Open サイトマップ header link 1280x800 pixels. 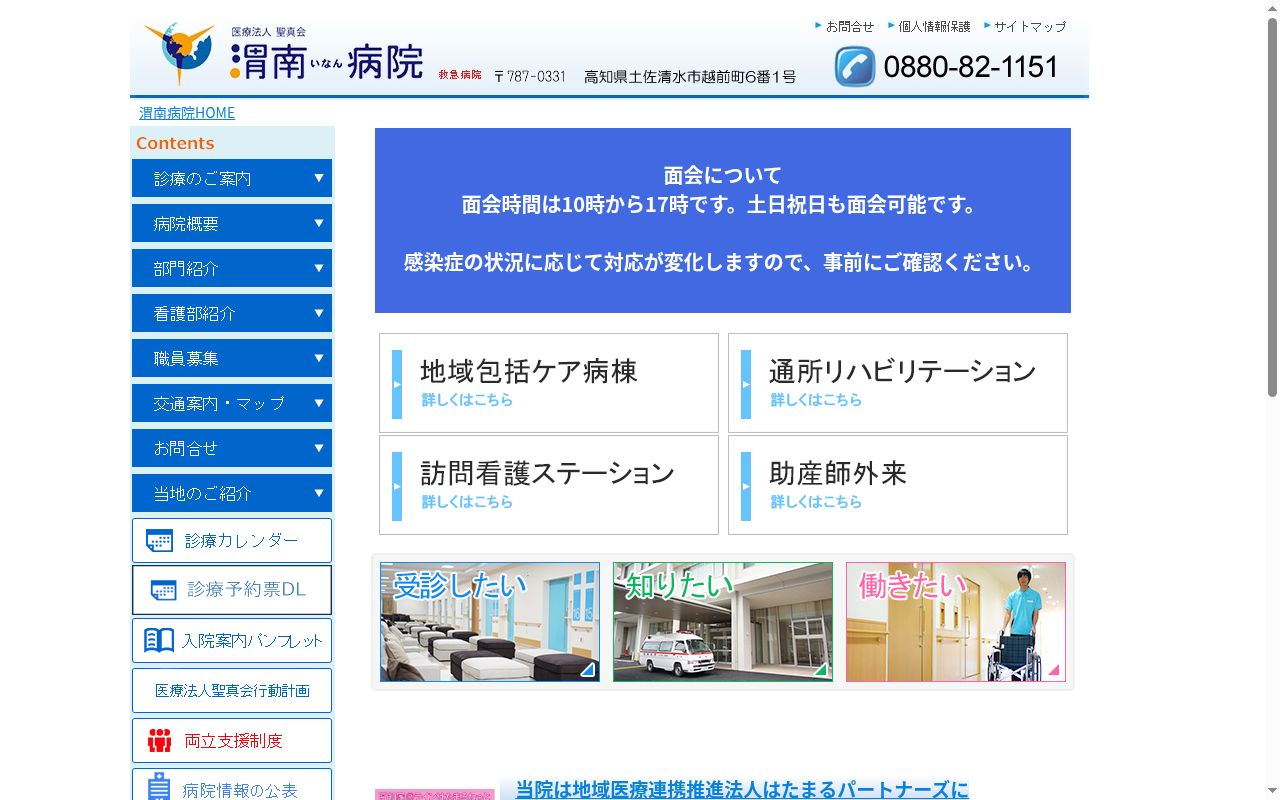(1030, 26)
